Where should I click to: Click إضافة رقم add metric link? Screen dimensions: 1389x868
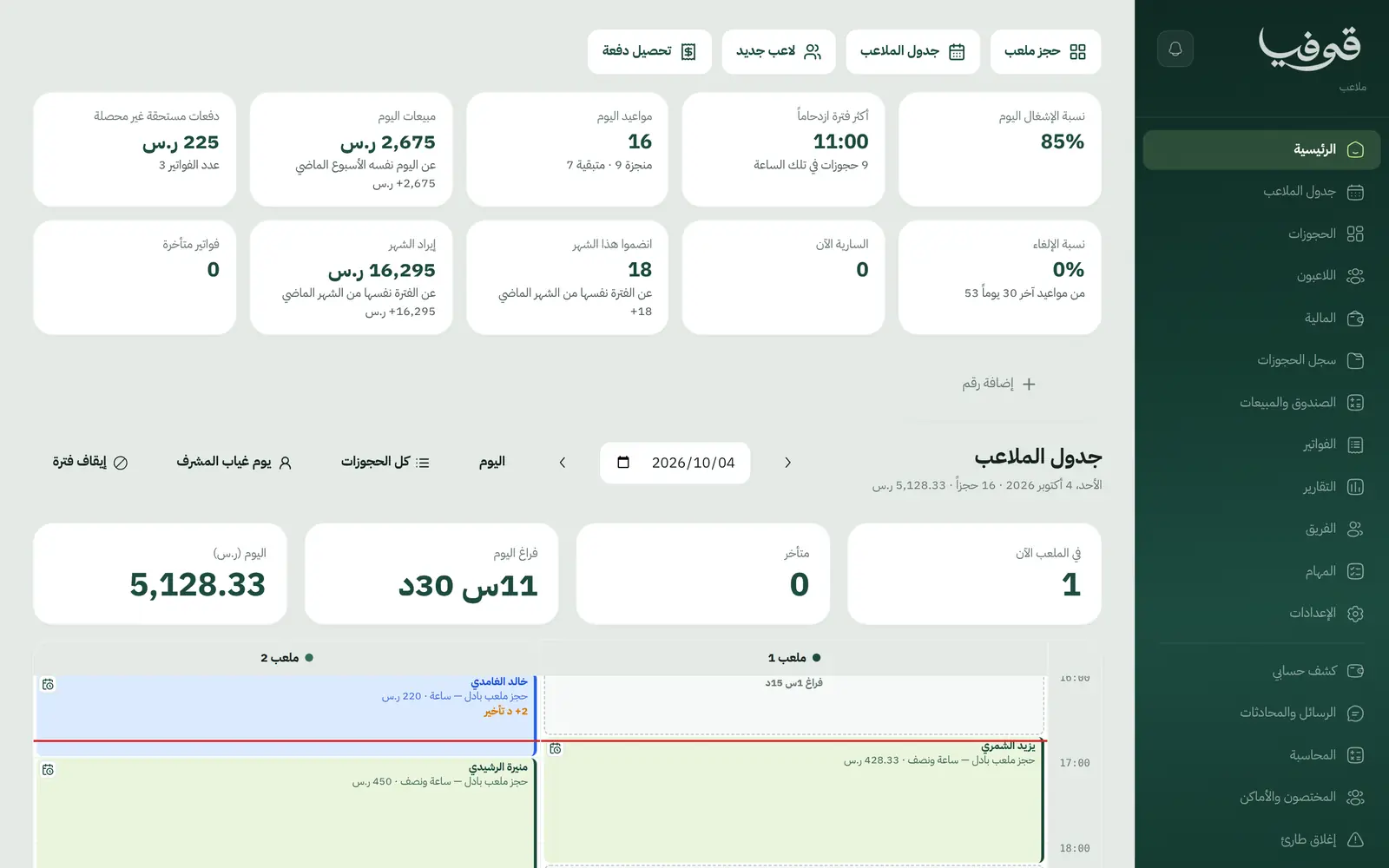click(x=998, y=384)
